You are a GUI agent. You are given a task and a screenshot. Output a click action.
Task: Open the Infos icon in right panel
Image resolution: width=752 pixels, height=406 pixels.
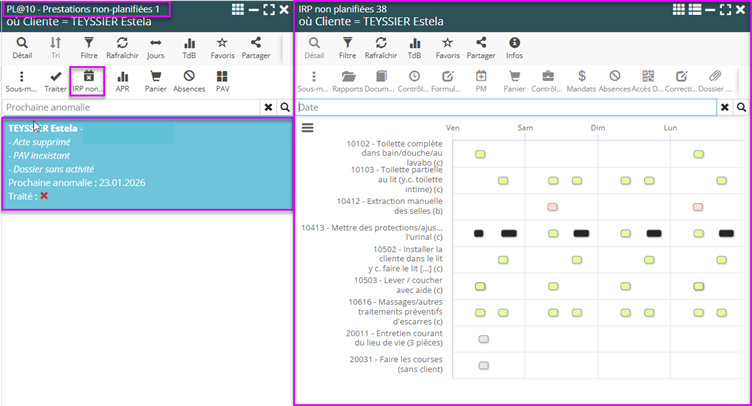[515, 48]
